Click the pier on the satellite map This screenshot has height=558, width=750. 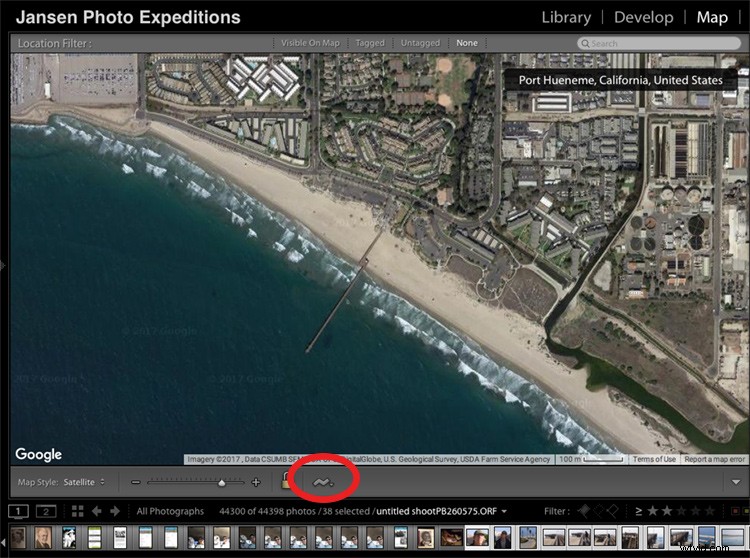[x=344, y=292]
